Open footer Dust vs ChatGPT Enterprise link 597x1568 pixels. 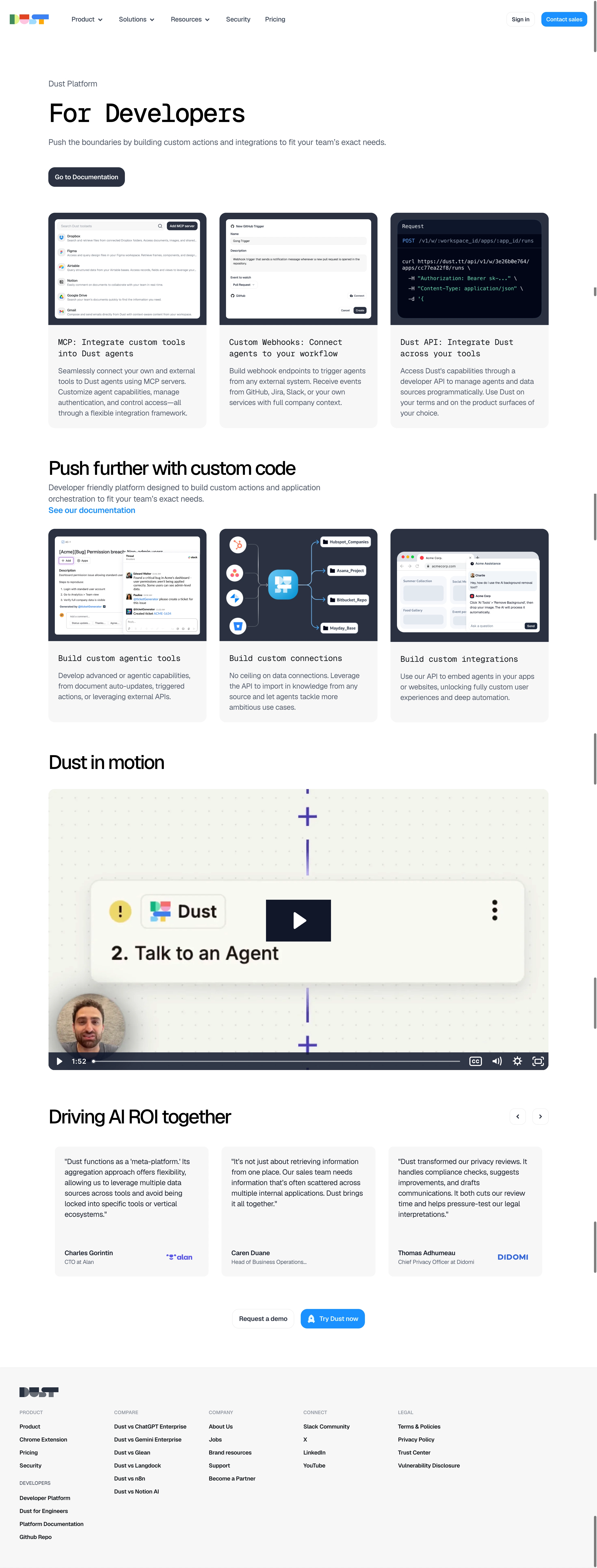[150, 1427]
